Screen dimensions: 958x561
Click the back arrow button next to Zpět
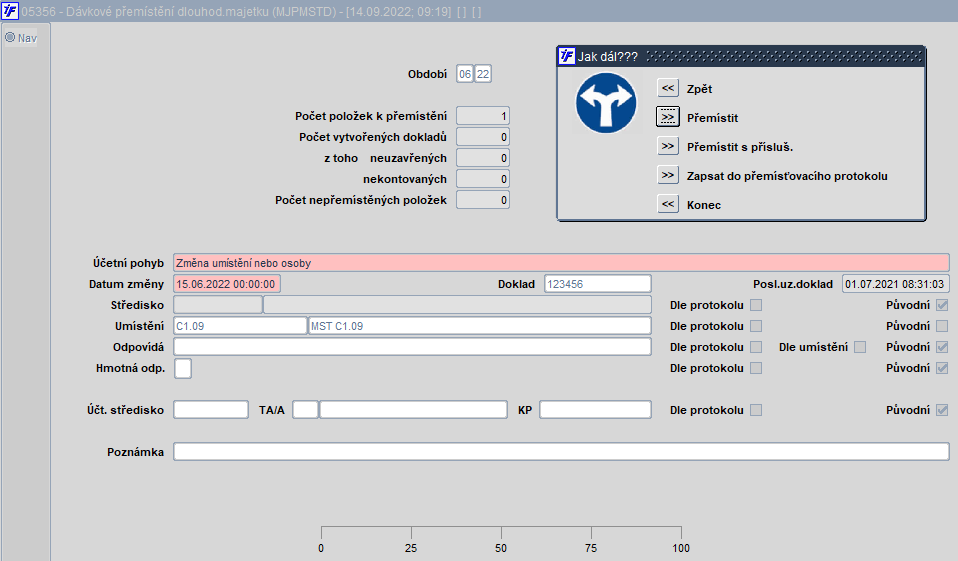pyautogui.click(x=668, y=88)
